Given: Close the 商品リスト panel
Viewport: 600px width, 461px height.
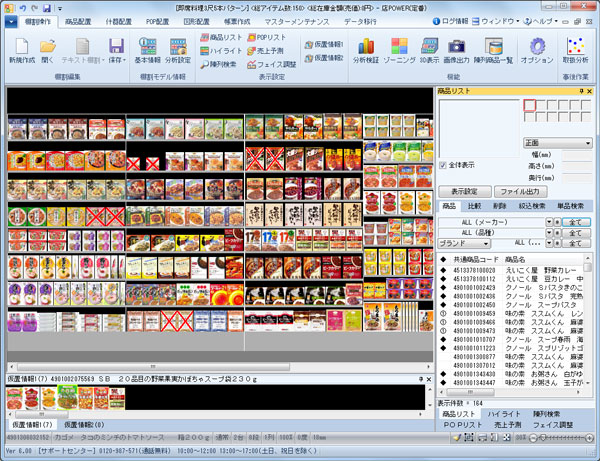Looking at the screenshot, I should pos(589,91).
